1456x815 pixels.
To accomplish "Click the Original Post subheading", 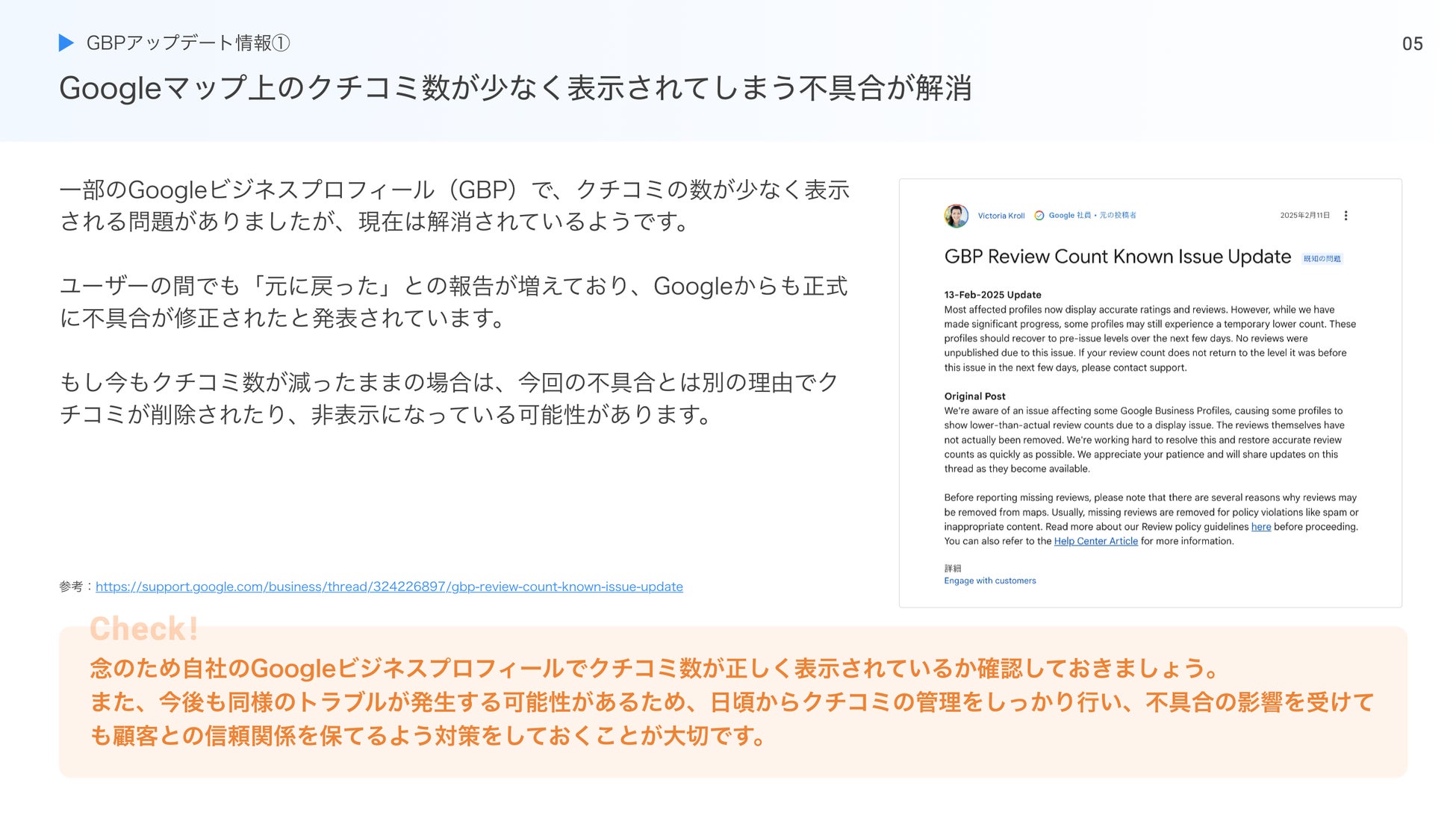I will point(974,396).
